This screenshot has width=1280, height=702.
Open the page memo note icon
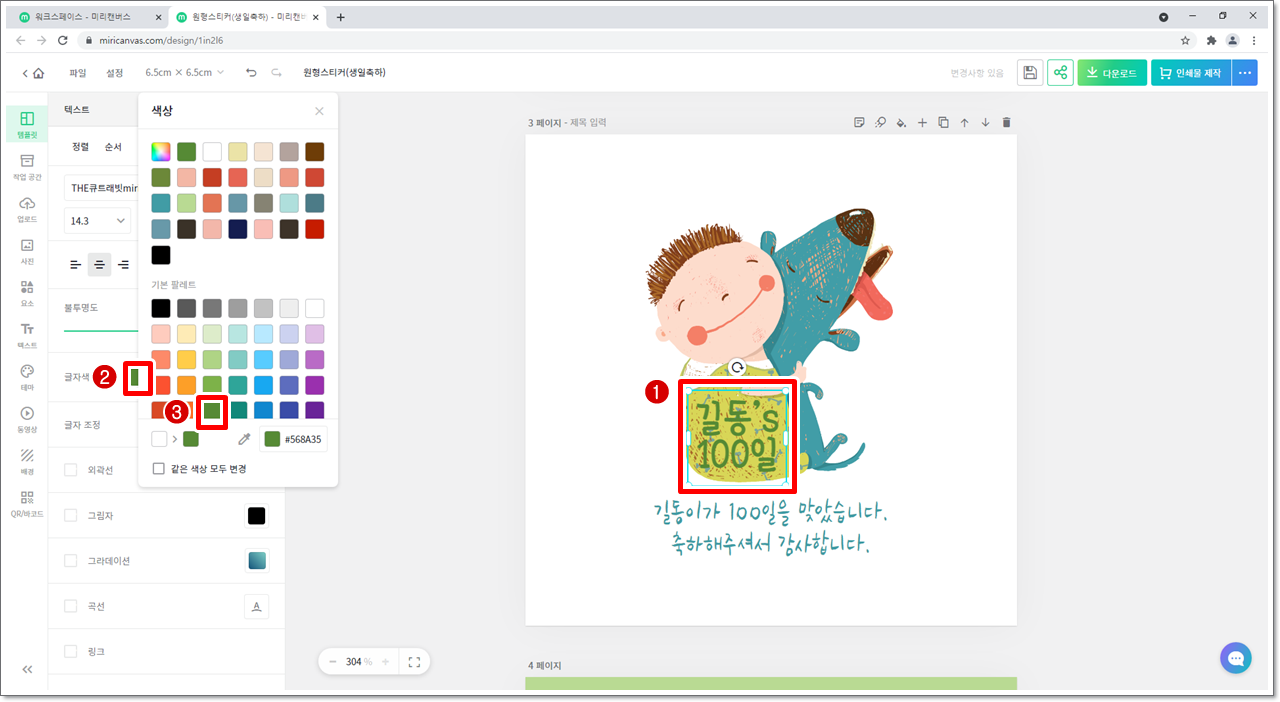pos(859,122)
